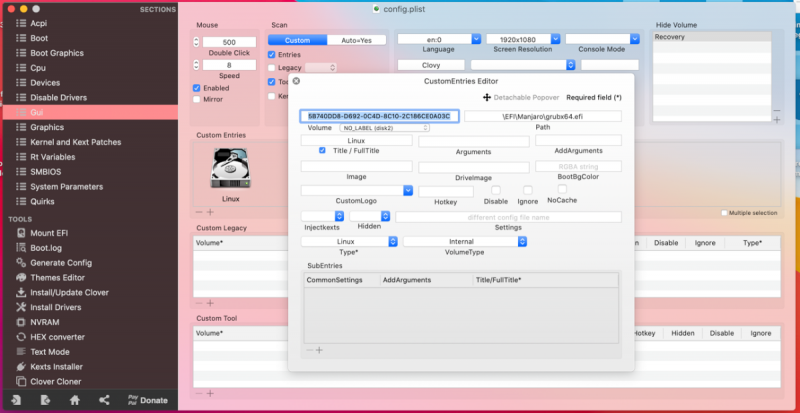Add a Custom Legacy row with plus
Viewport: 800px width, 413px height.
(210, 303)
